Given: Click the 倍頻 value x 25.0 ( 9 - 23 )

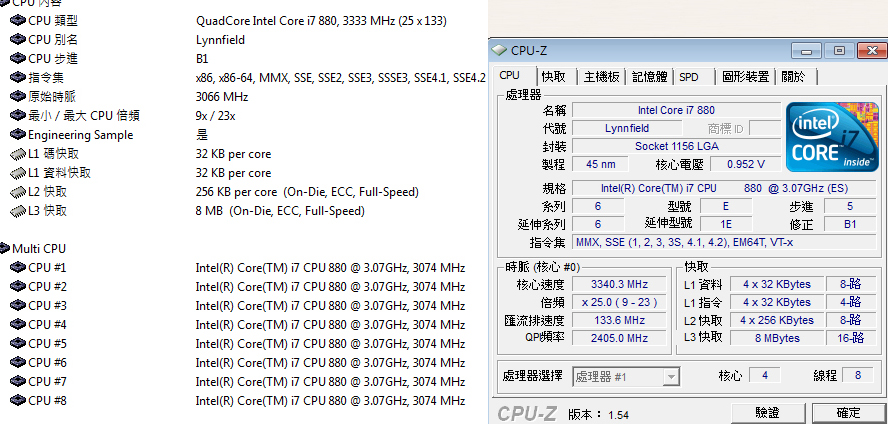Looking at the screenshot, I should coord(619,302).
